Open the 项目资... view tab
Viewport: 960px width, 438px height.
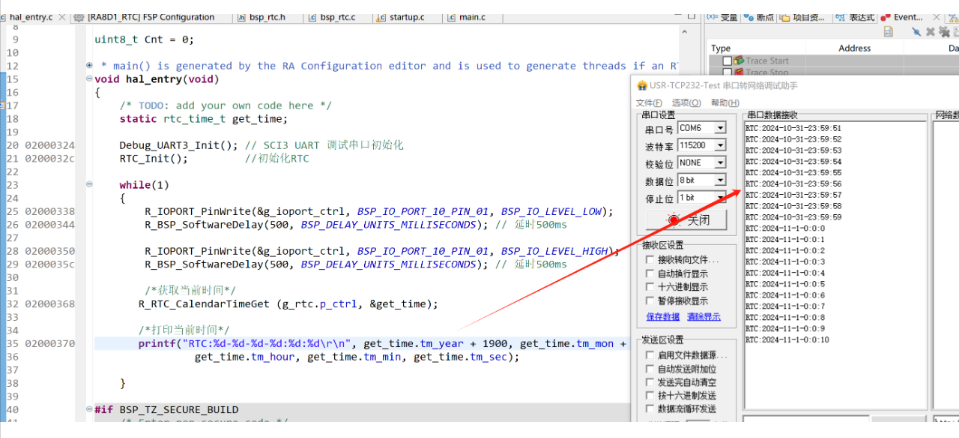click(x=803, y=17)
